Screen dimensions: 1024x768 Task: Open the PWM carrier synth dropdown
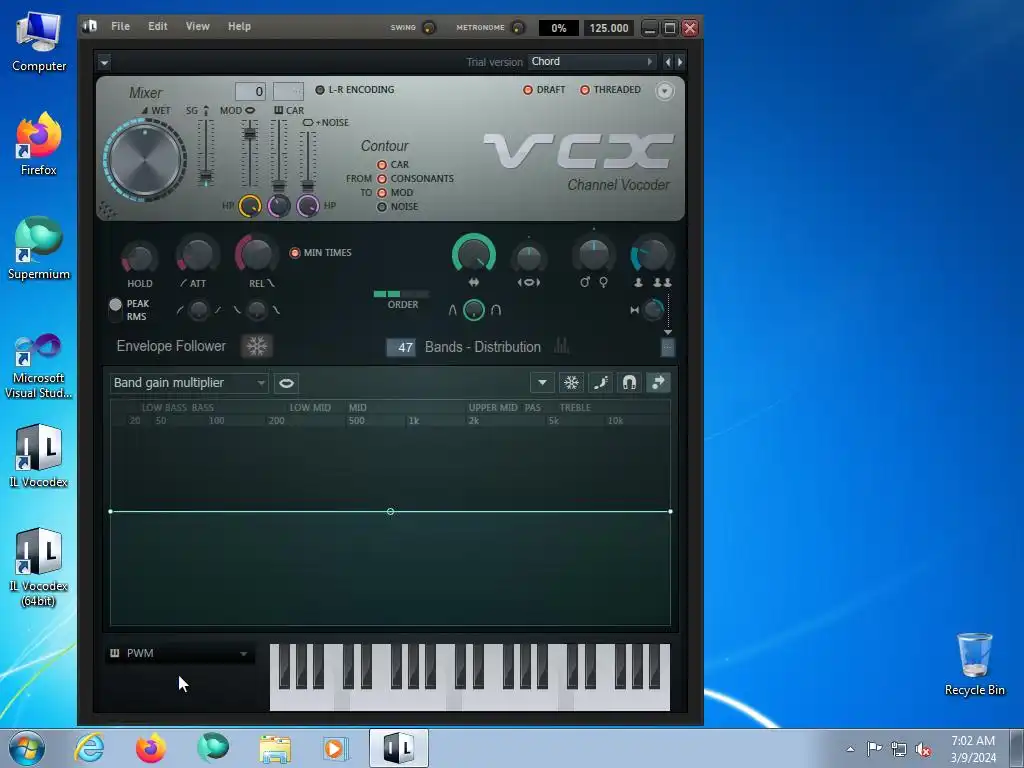coord(180,653)
